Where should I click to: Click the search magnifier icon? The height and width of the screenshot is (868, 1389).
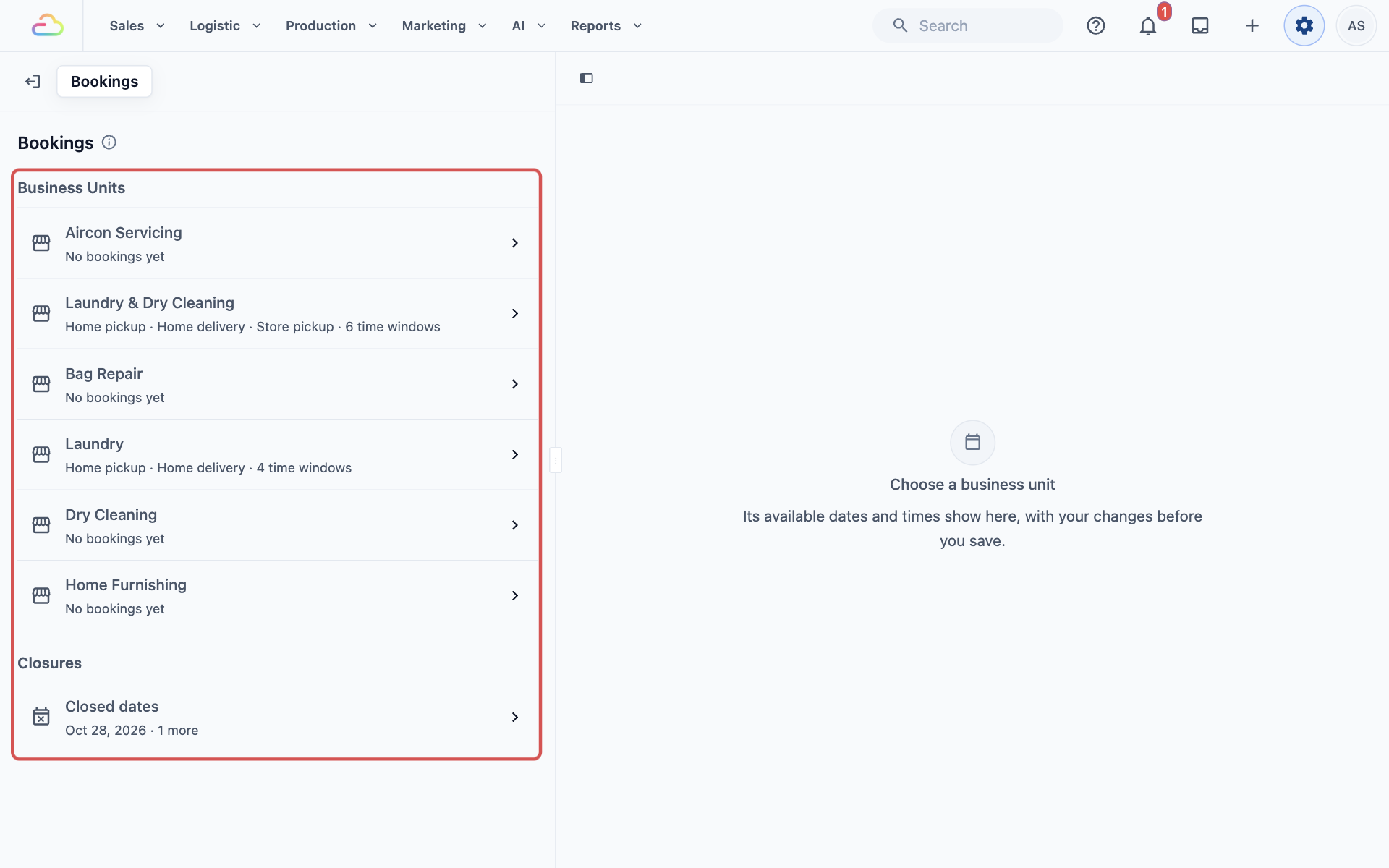click(900, 26)
